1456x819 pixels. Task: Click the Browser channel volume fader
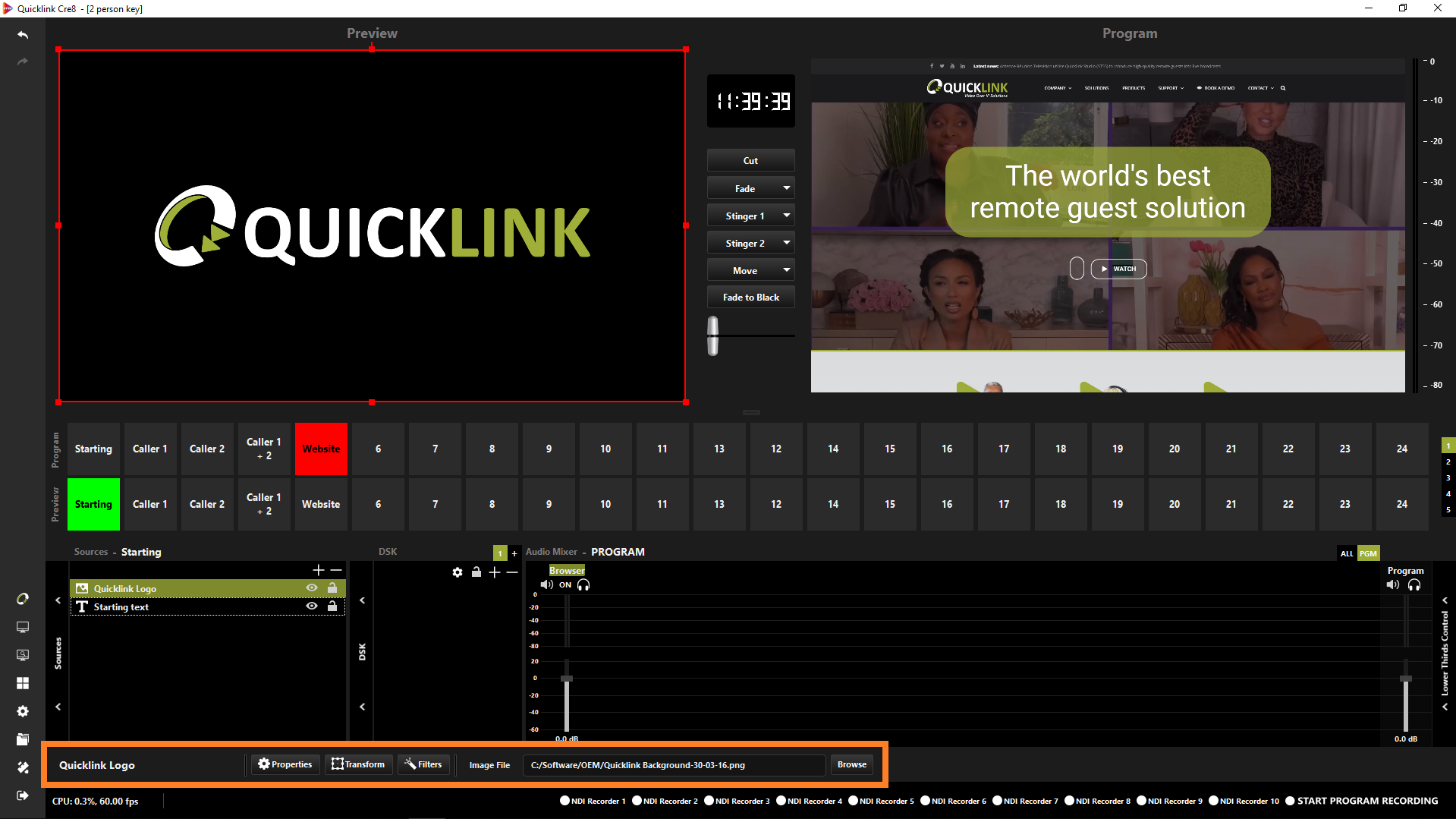click(566, 679)
